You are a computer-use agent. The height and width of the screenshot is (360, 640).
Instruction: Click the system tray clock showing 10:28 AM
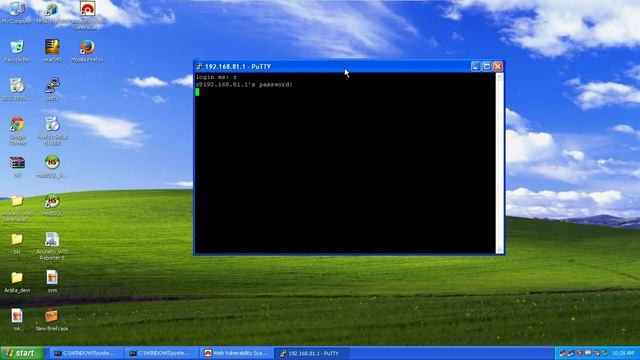point(623,353)
